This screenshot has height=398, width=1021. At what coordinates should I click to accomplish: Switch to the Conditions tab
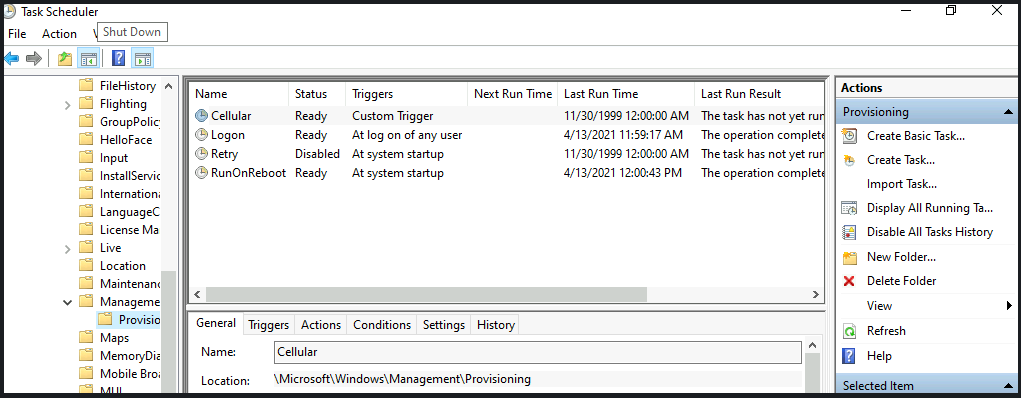pos(382,324)
